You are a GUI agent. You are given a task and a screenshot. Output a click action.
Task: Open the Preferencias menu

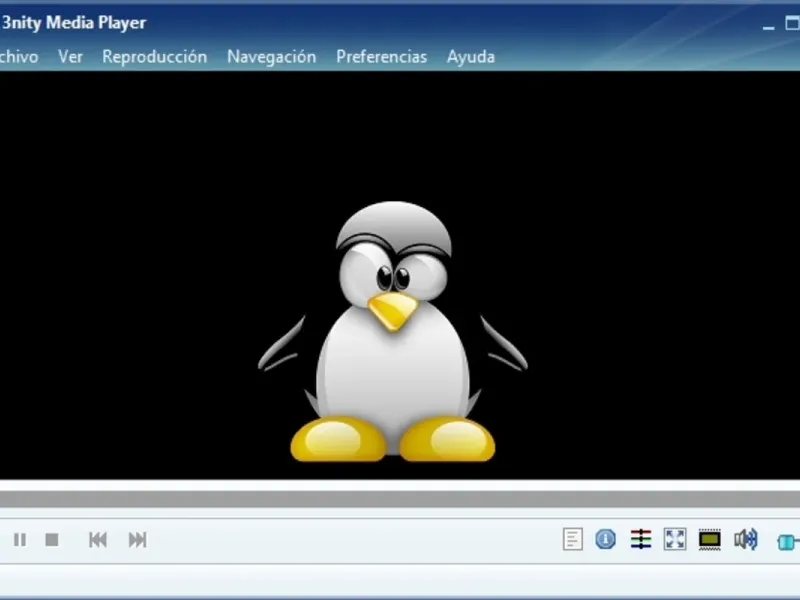click(382, 57)
